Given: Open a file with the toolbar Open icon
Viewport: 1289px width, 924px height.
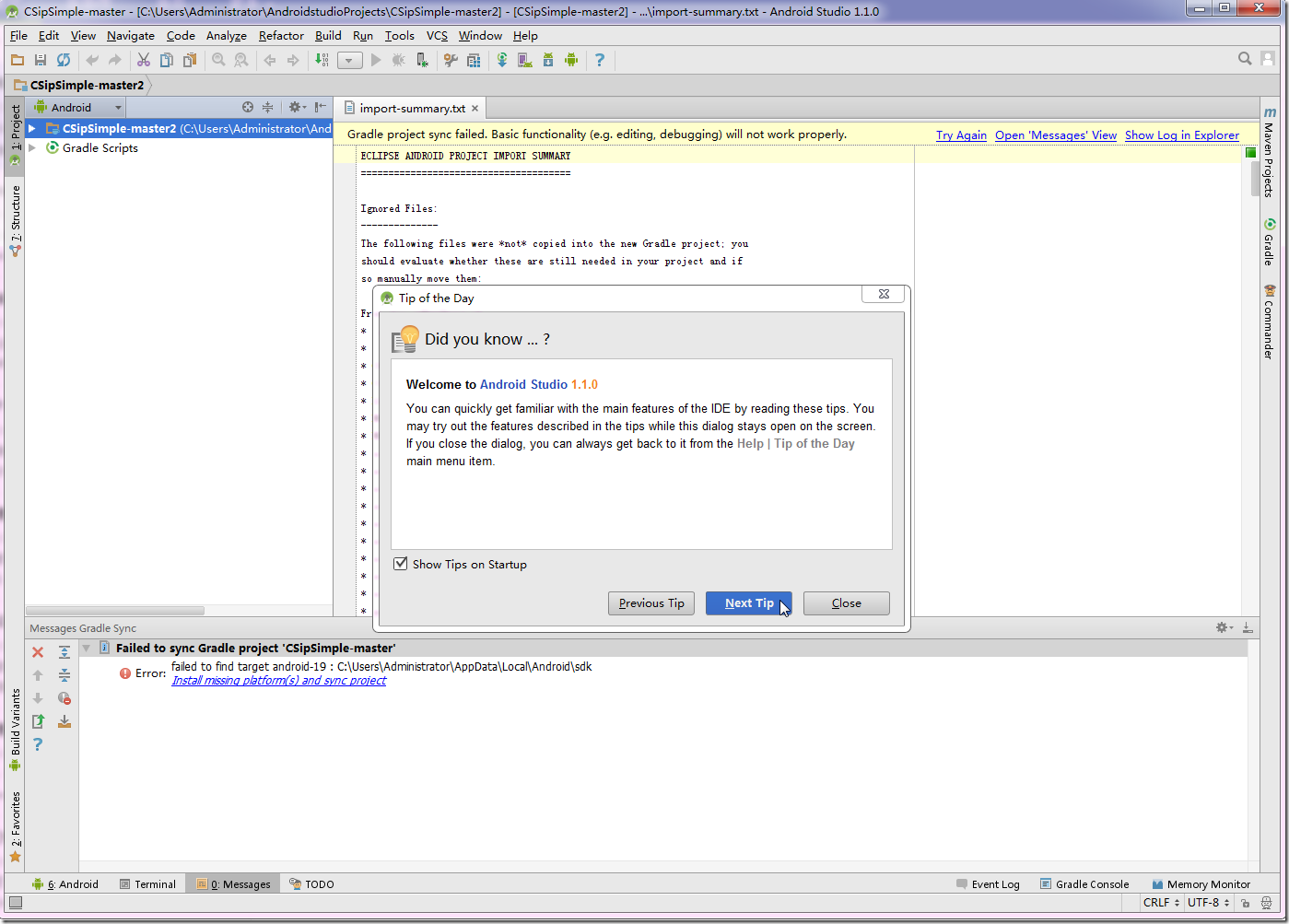Looking at the screenshot, I should click(18, 60).
